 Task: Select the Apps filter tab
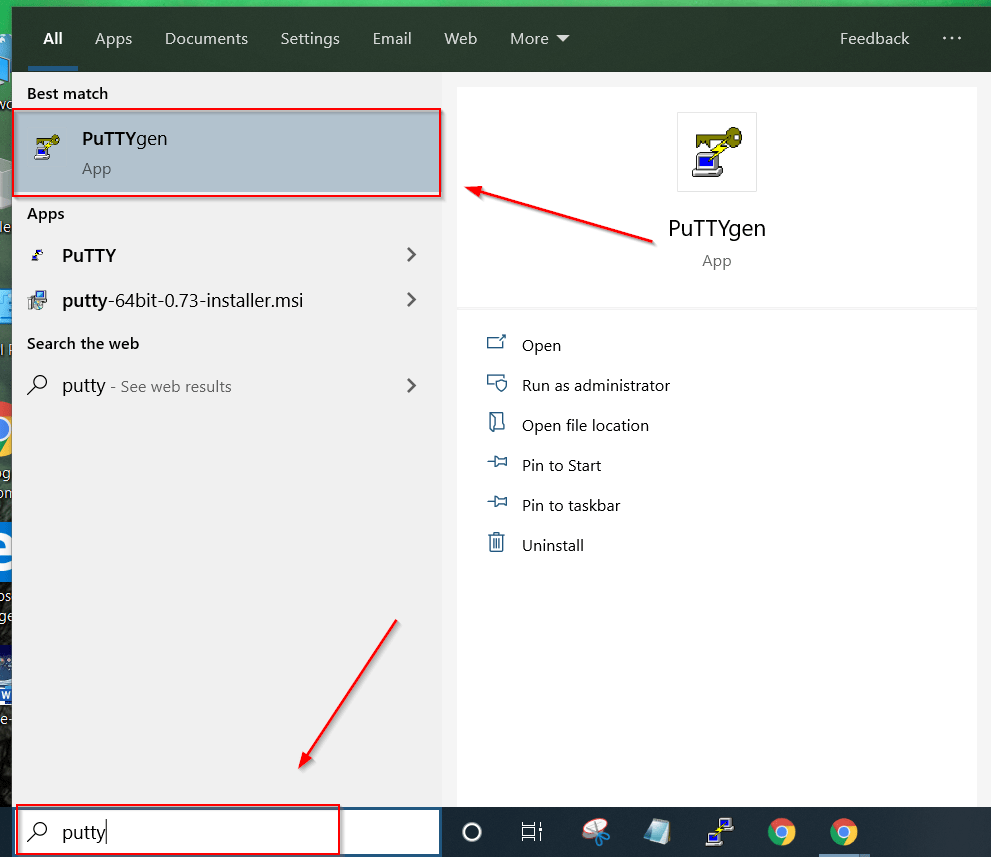pos(113,39)
